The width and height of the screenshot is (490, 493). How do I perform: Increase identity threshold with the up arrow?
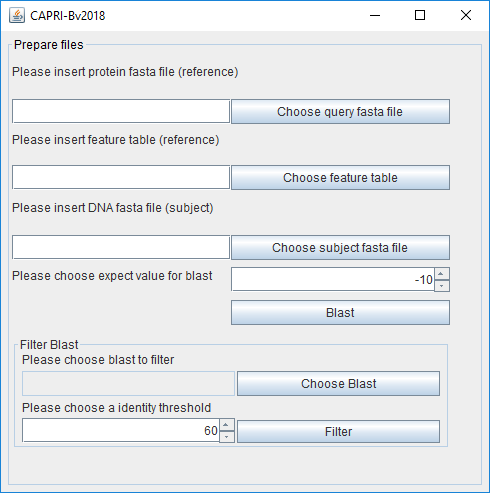[227, 425]
